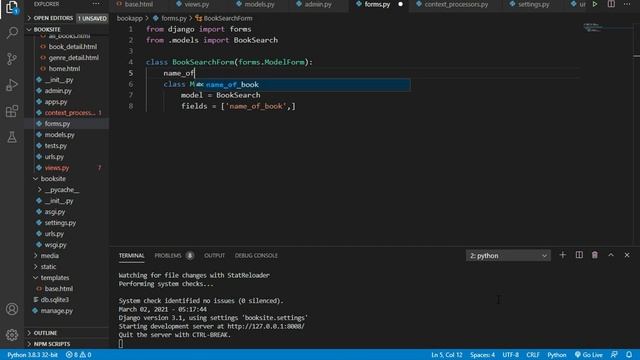Click the errors and warnings status indicator

pyautogui.click(x=78, y=355)
